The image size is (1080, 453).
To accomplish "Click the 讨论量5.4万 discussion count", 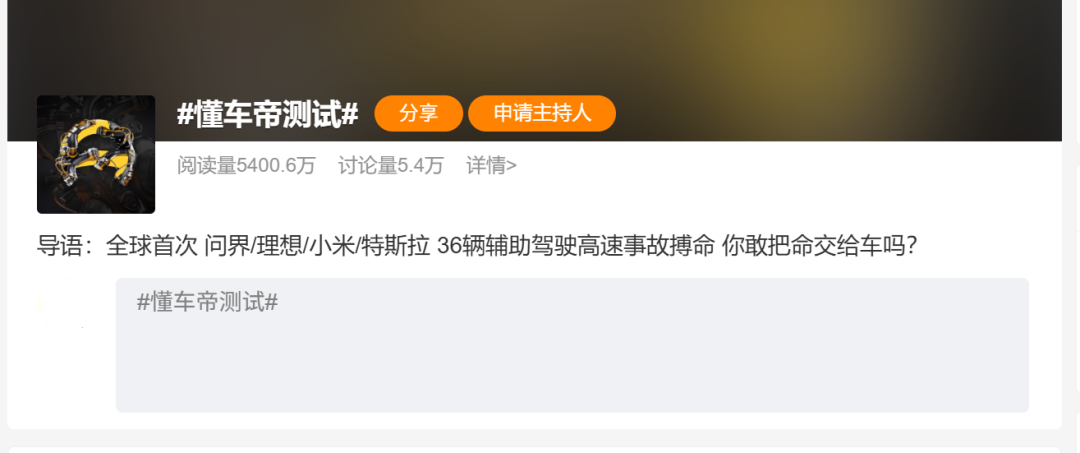I will click(391, 165).
